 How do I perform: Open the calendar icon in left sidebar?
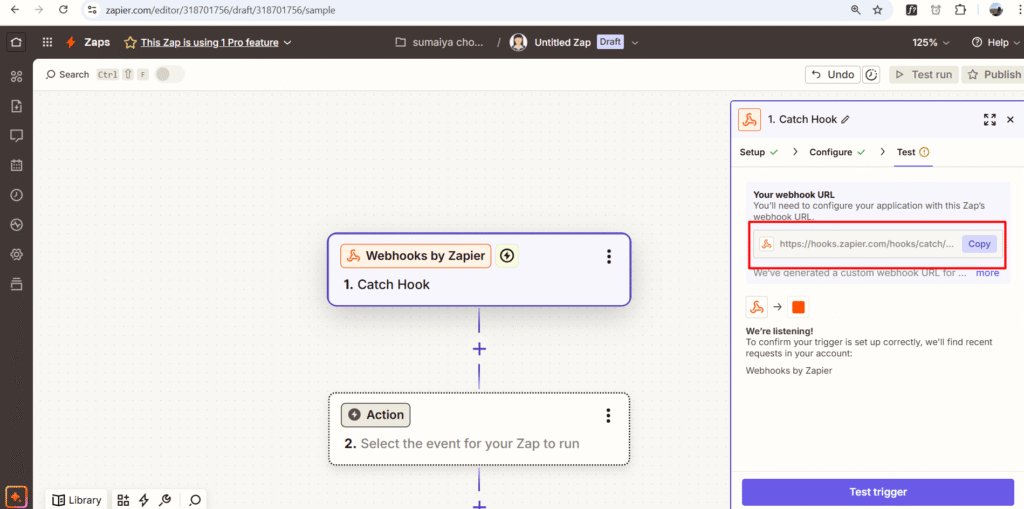(x=16, y=165)
